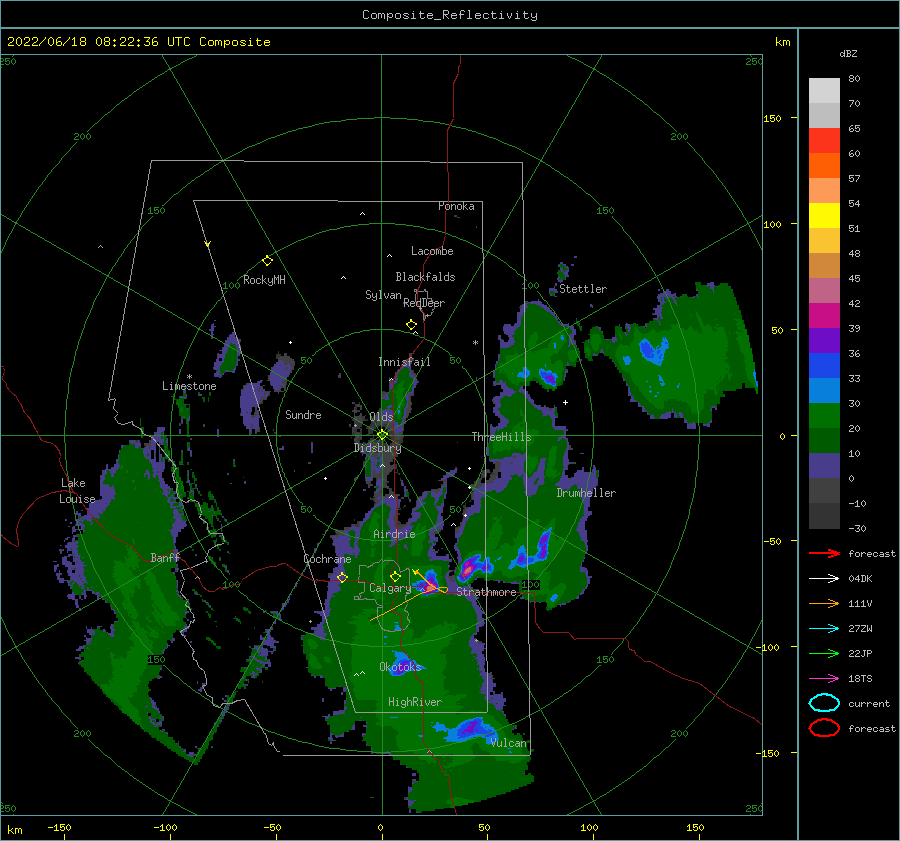Click the red swatch on the dBZ scale

(824, 141)
